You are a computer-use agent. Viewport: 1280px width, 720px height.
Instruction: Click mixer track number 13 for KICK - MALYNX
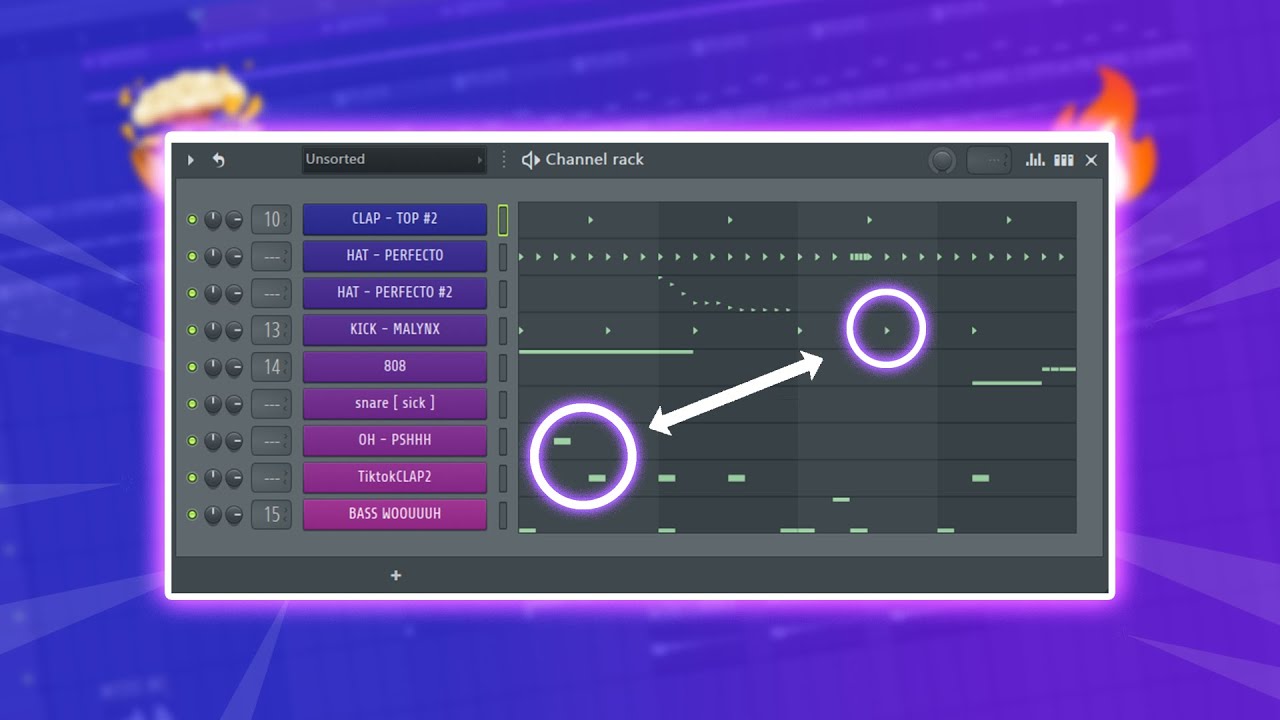pyautogui.click(x=271, y=330)
